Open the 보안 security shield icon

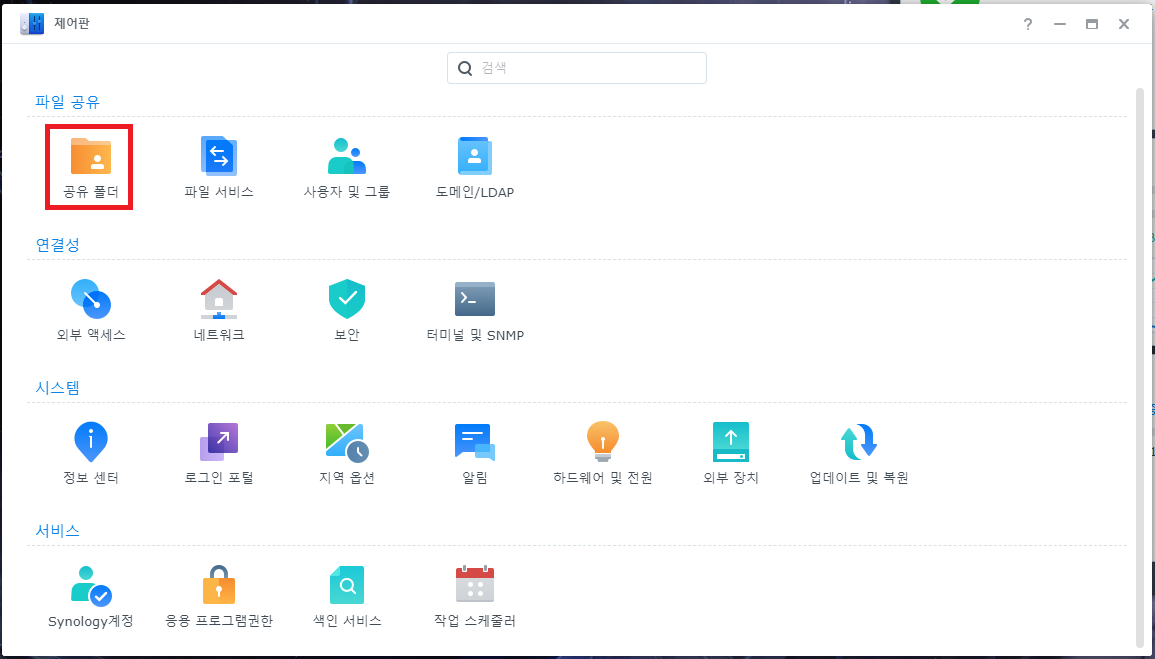tap(347, 300)
